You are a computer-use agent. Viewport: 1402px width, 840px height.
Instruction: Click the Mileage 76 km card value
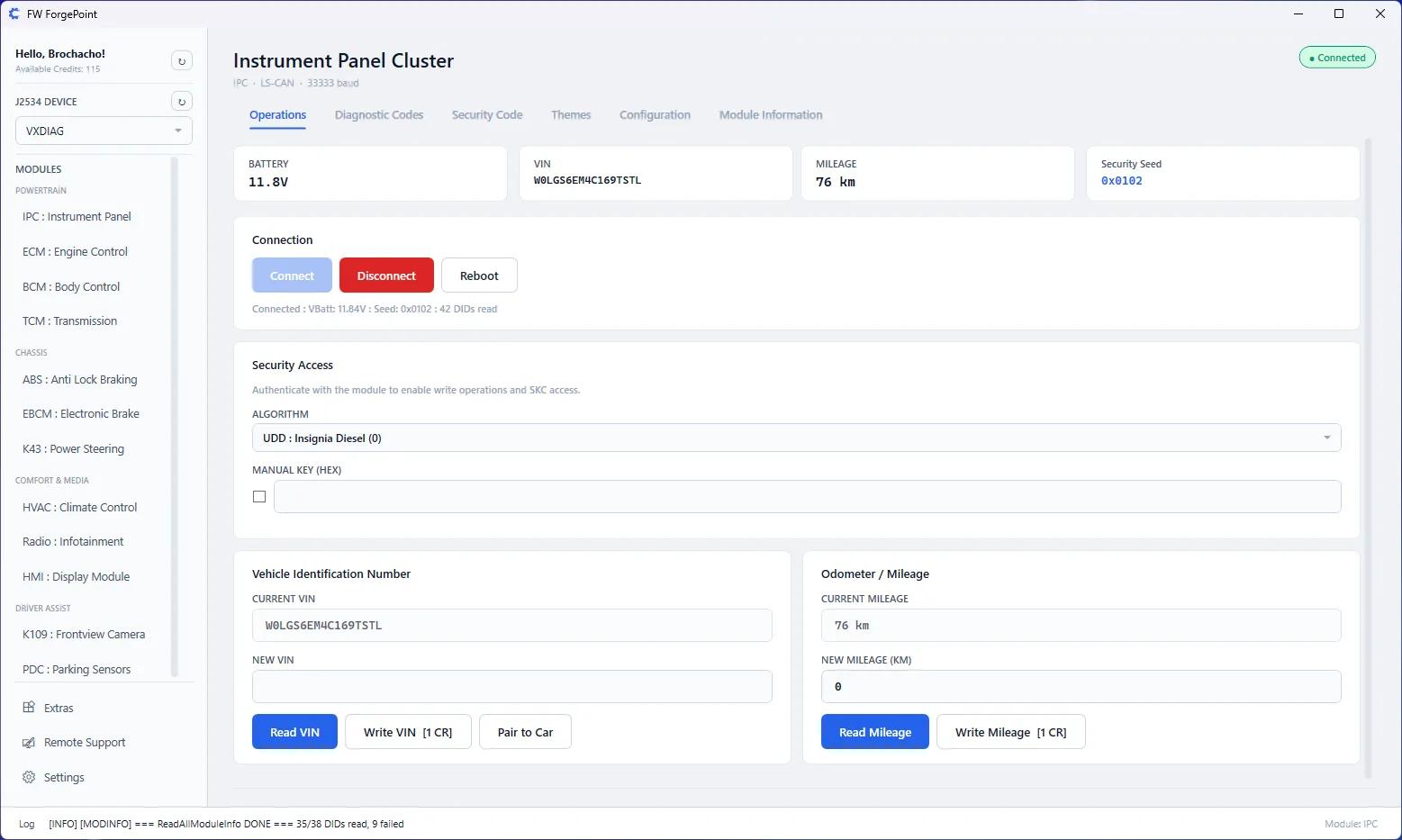(x=836, y=182)
